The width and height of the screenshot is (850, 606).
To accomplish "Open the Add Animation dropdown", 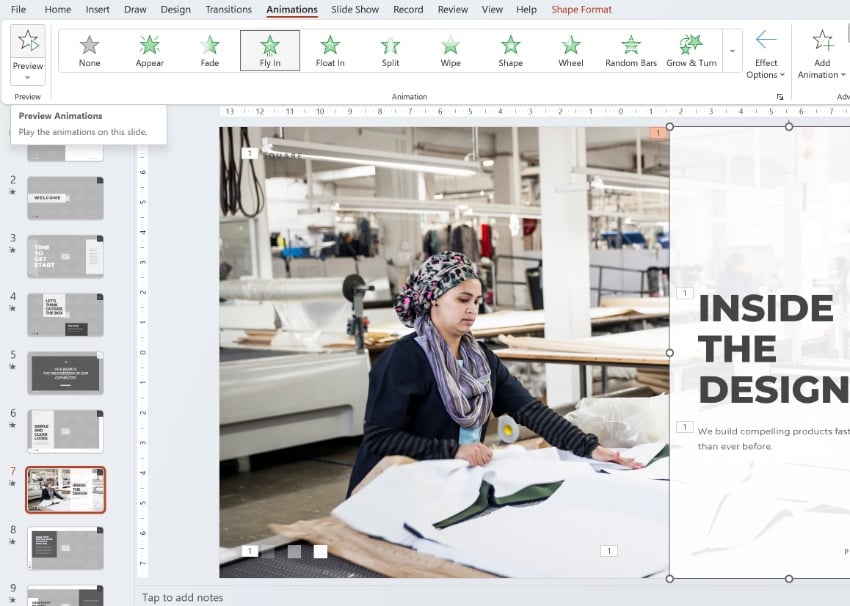I will 822,68.
